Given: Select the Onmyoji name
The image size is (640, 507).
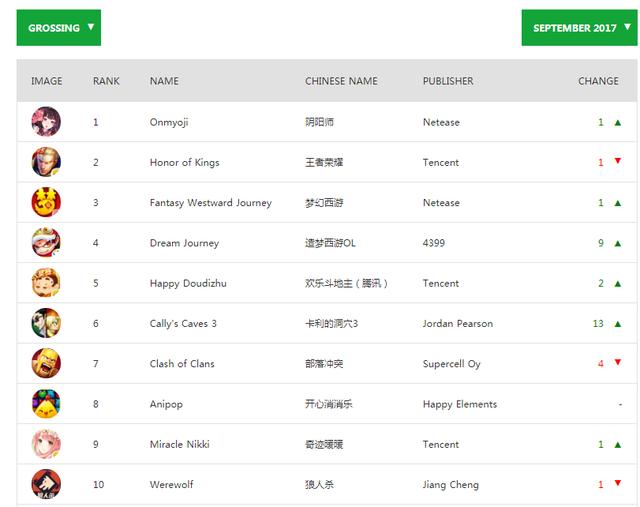Looking at the screenshot, I should 169,122.
